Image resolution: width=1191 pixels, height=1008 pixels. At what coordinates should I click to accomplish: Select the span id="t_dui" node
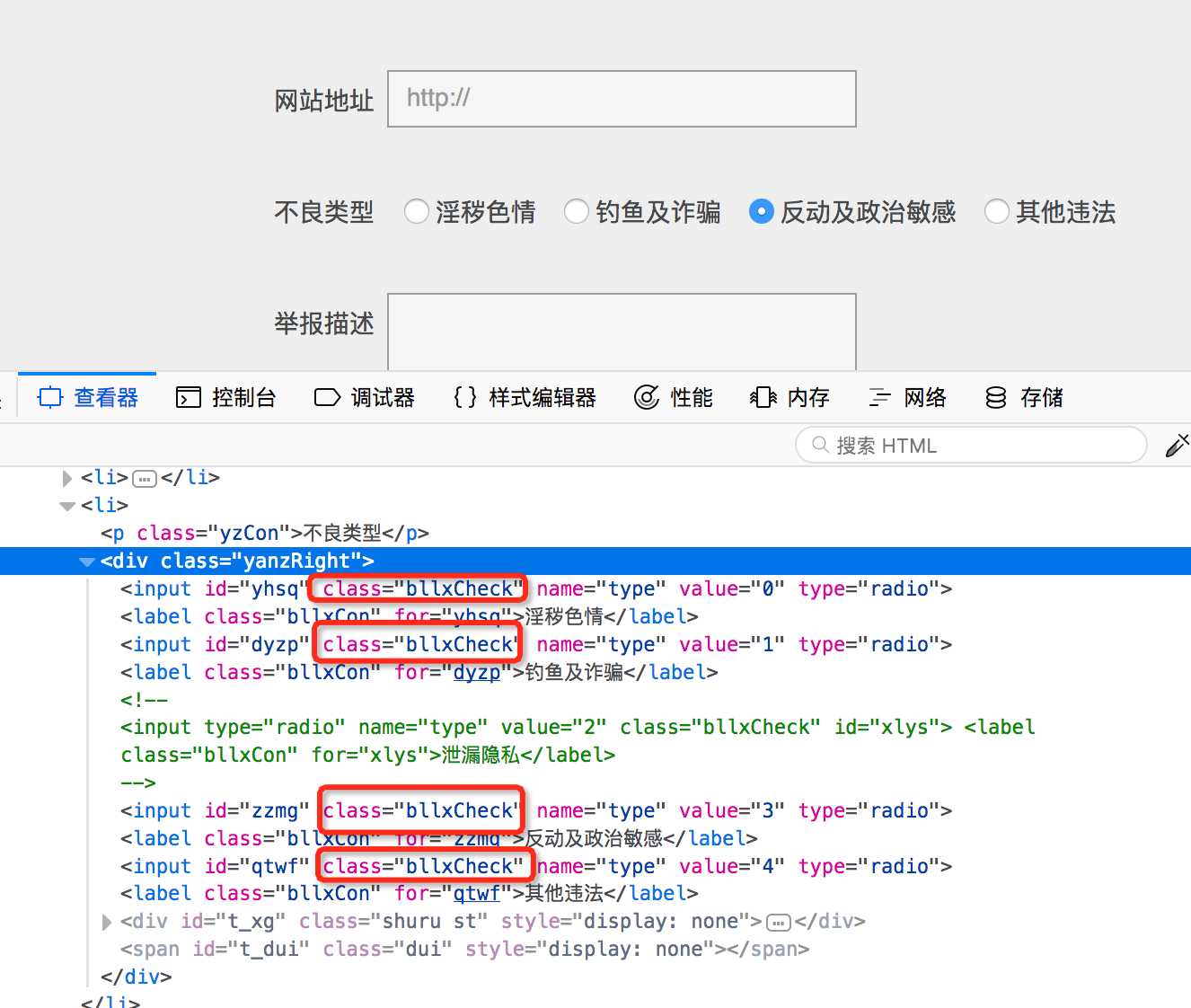coord(465,950)
